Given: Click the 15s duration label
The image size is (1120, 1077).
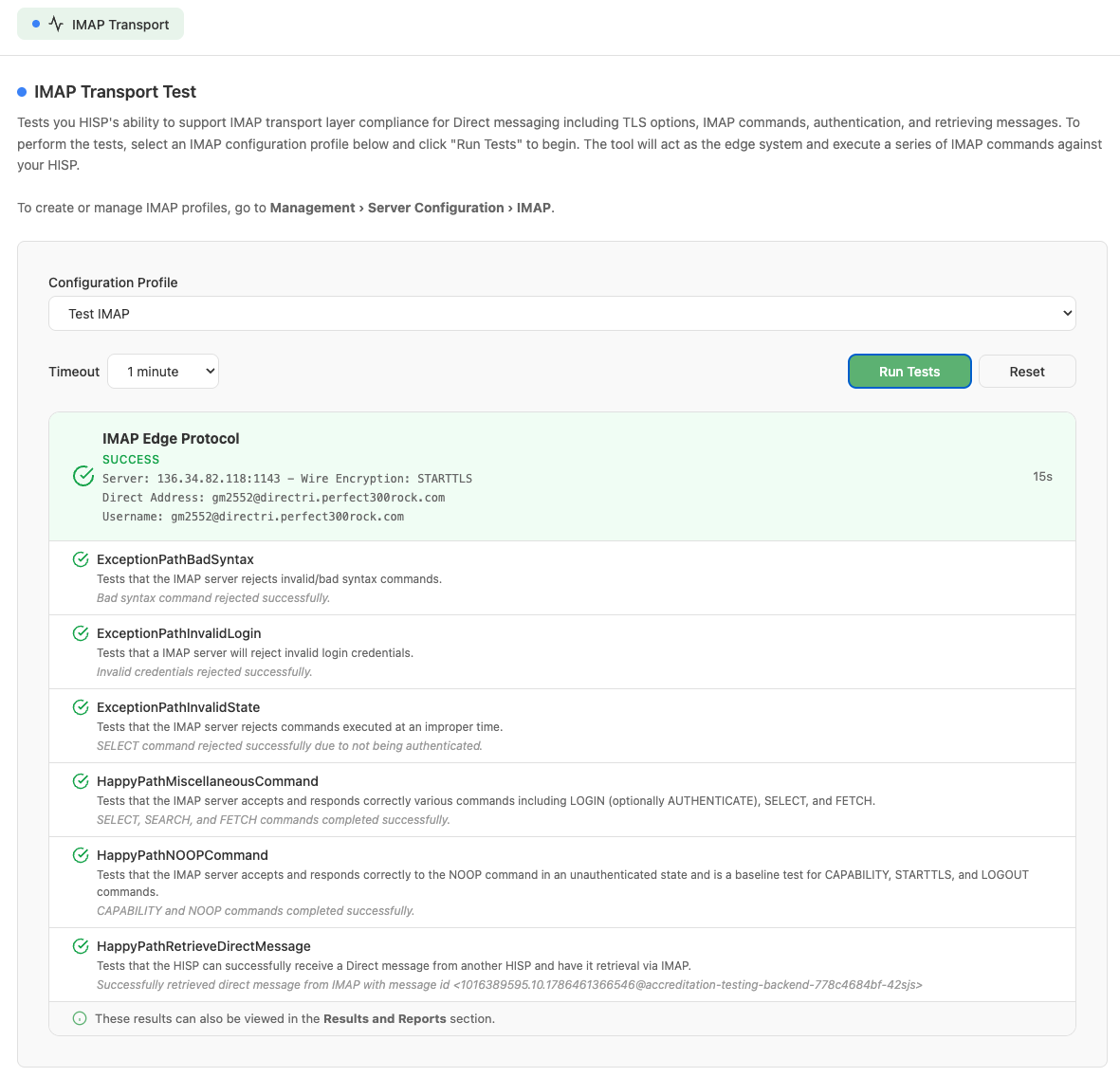Looking at the screenshot, I should click(1042, 476).
